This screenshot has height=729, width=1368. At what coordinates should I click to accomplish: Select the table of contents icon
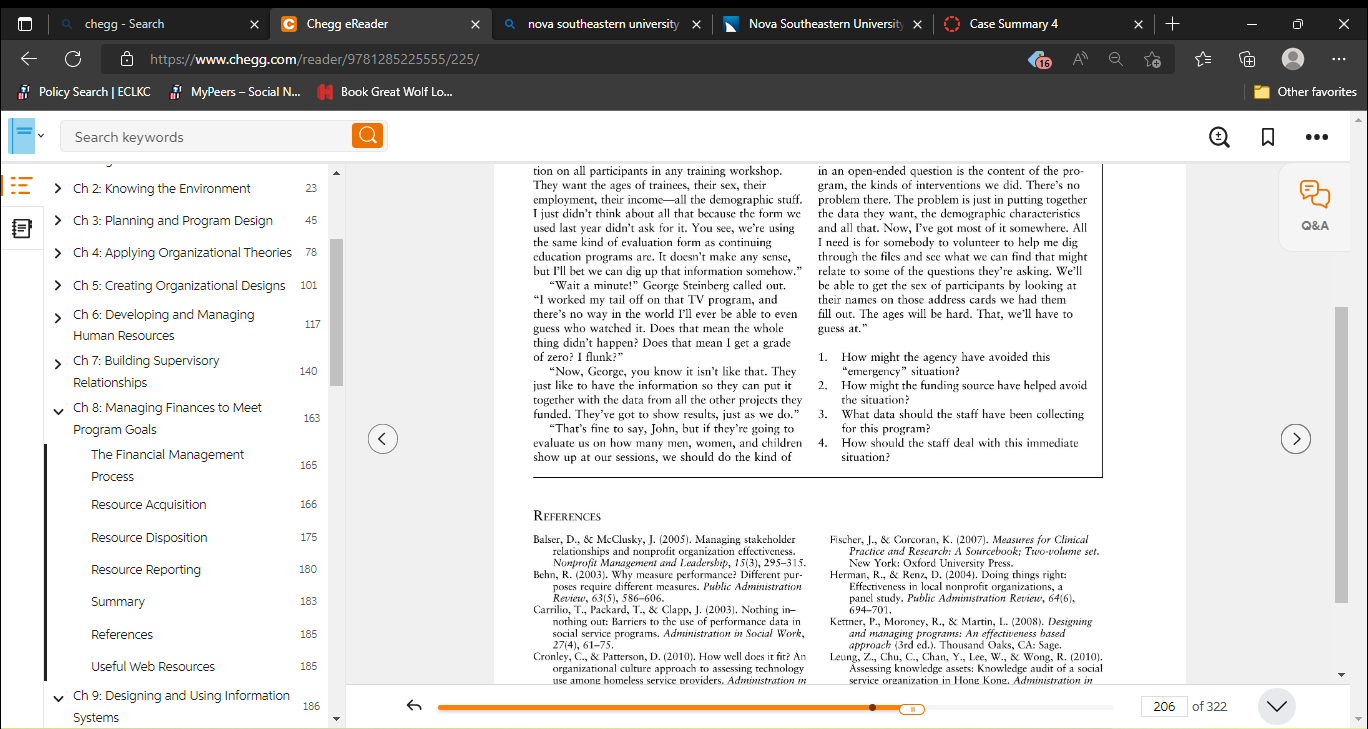coord(21,186)
